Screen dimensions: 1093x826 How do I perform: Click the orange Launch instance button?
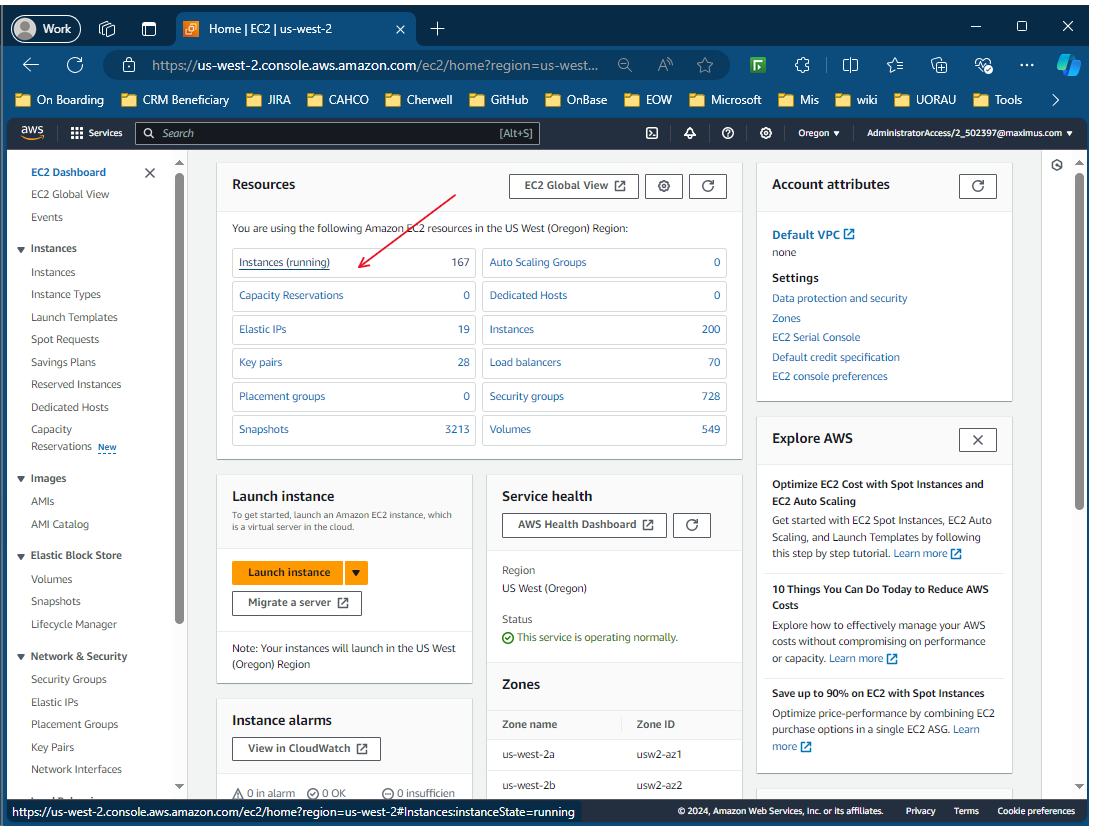click(x=288, y=573)
